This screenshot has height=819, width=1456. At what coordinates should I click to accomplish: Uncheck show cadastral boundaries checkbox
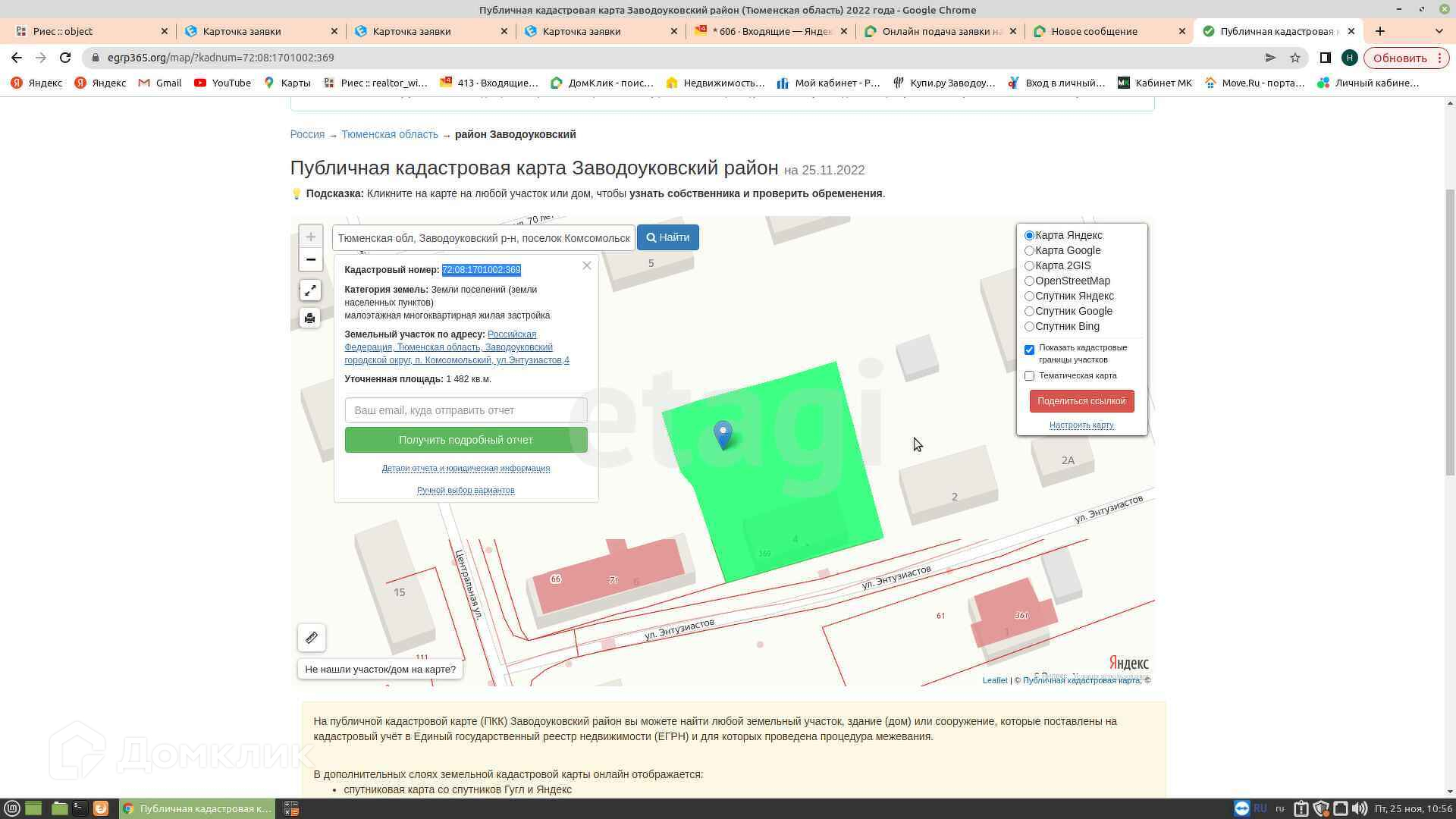click(1029, 350)
